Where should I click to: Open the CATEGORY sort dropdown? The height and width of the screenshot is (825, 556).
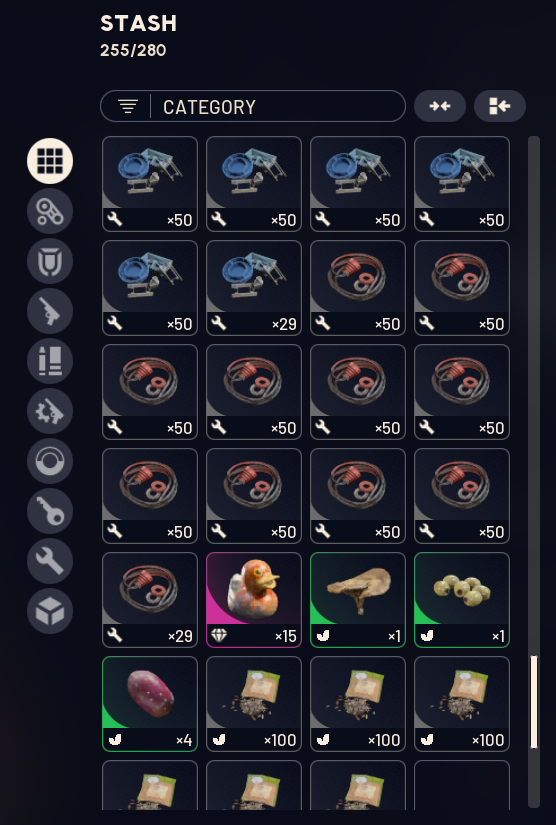252,106
